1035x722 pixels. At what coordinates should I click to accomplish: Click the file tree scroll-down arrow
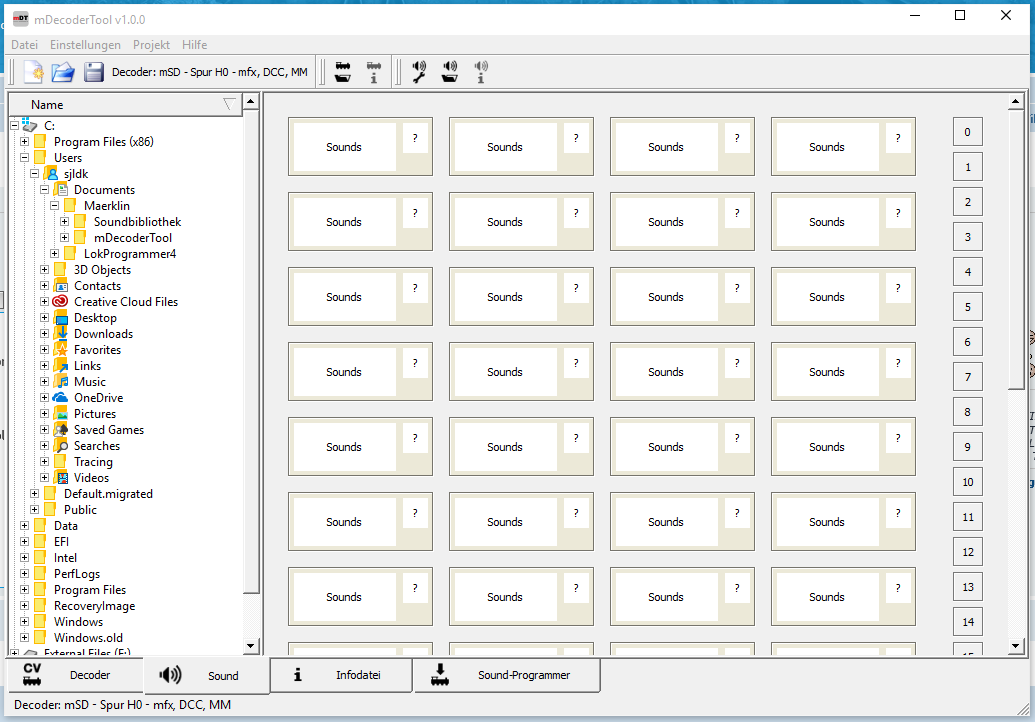251,646
